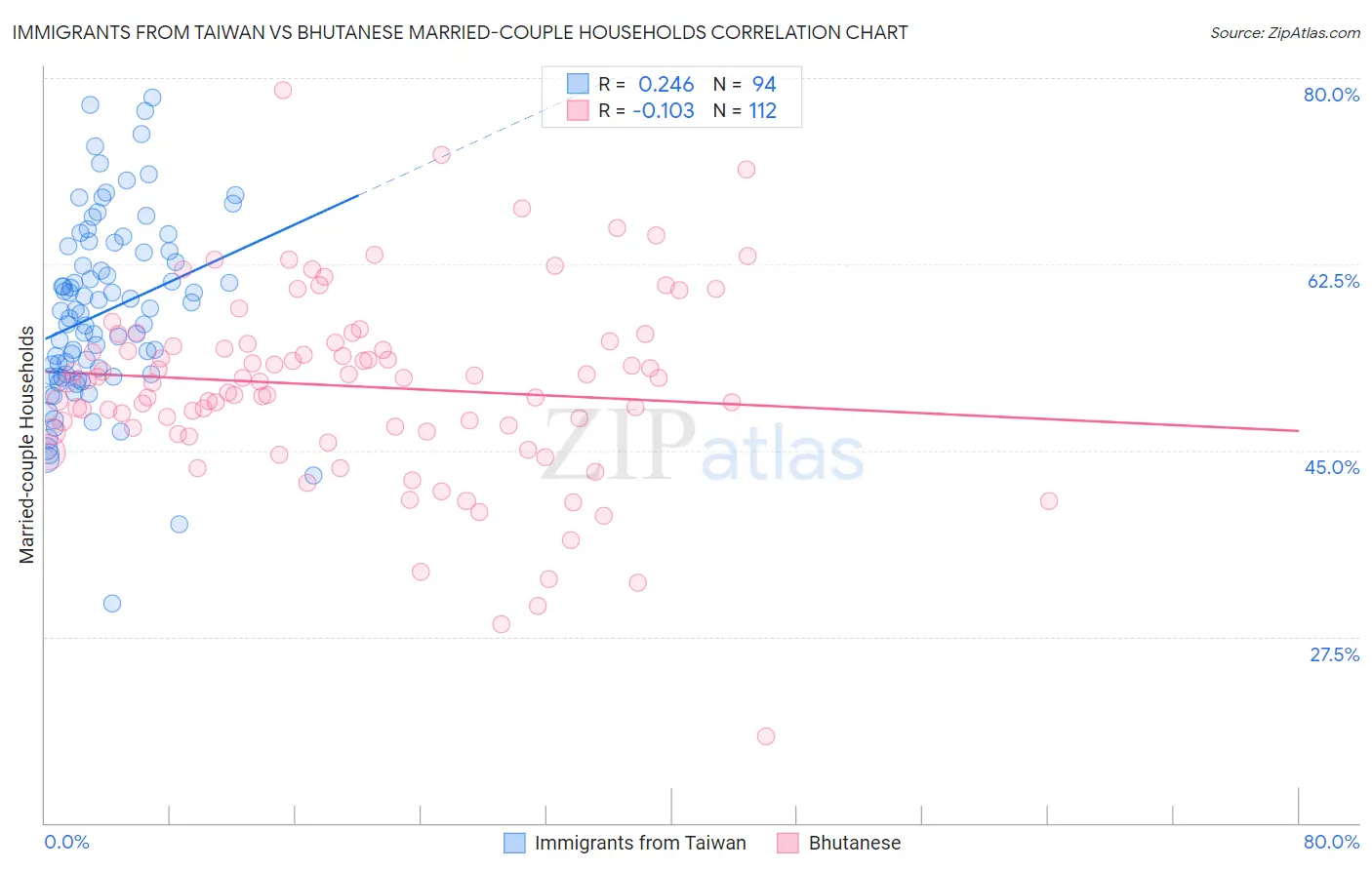Click the lowest pink Bhutanese data point
This screenshot has width=1372, height=870.
pyautogui.click(x=766, y=736)
